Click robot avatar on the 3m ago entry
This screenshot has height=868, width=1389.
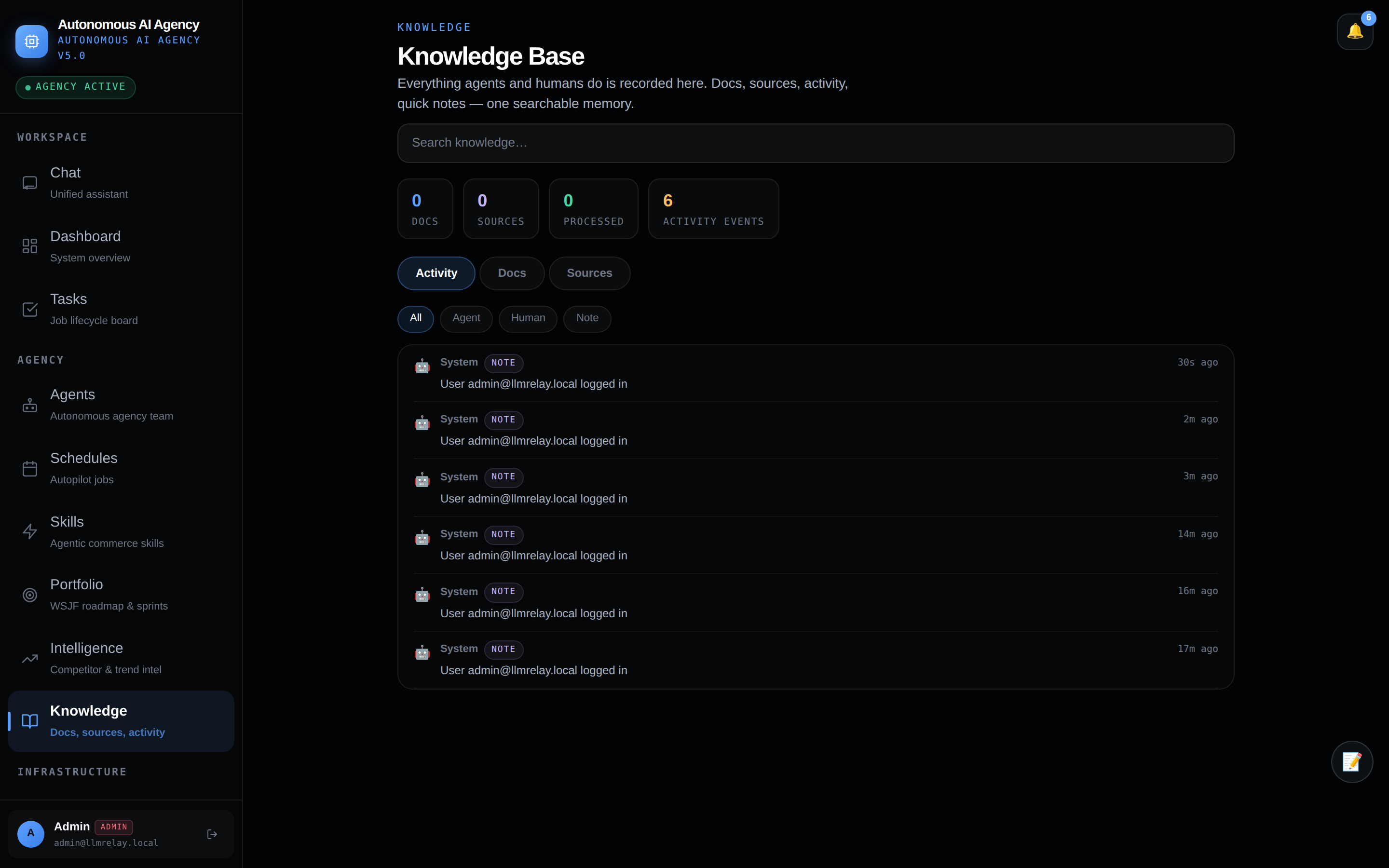422,480
